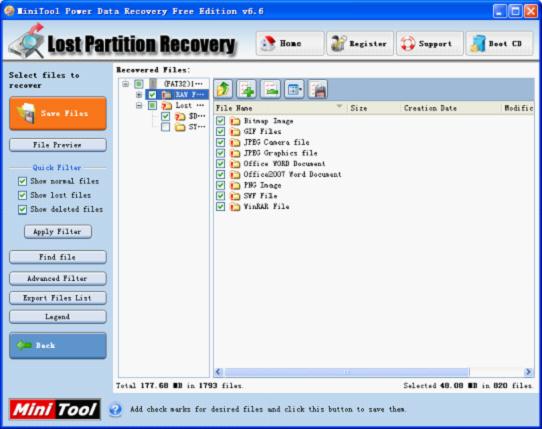Go up one folder with green arrow icon

tap(224, 89)
